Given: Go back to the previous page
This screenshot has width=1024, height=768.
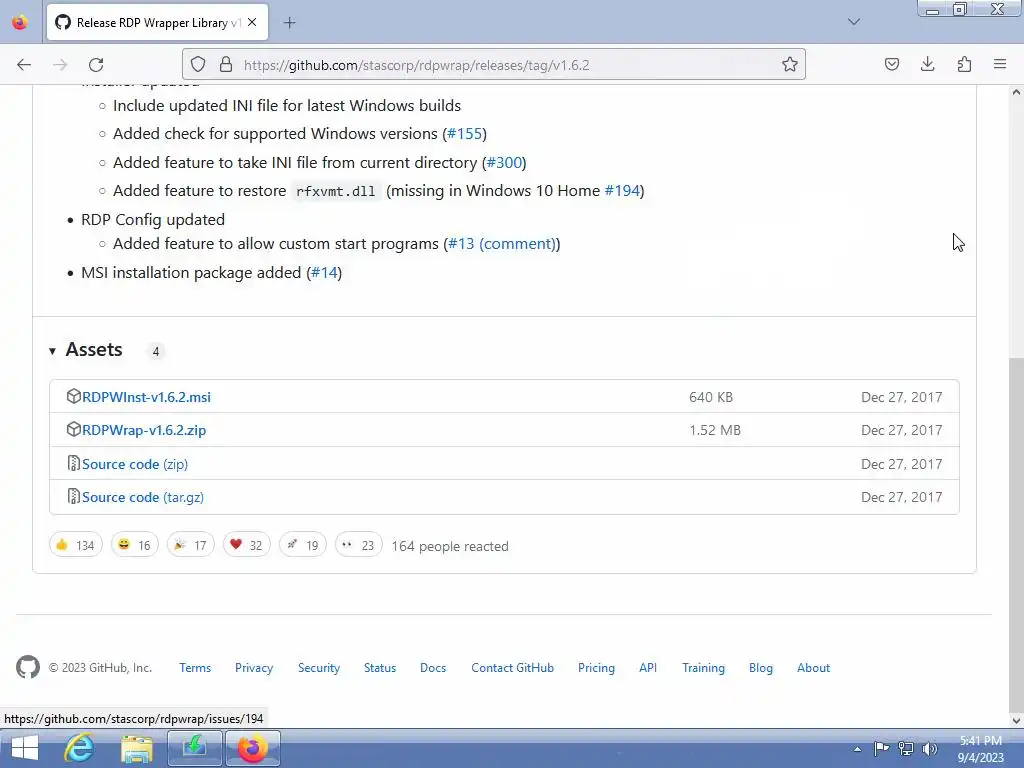Looking at the screenshot, I should (24, 65).
